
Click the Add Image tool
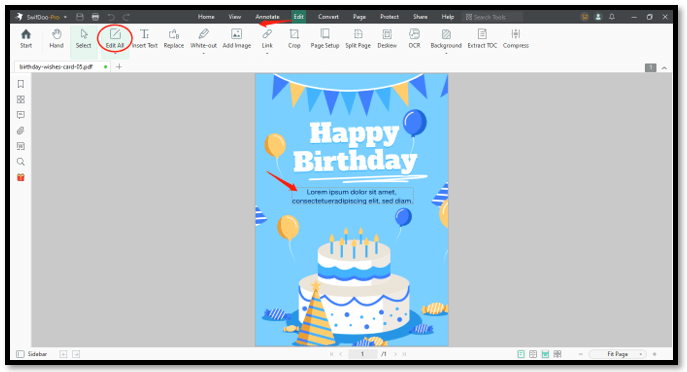[237, 39]
